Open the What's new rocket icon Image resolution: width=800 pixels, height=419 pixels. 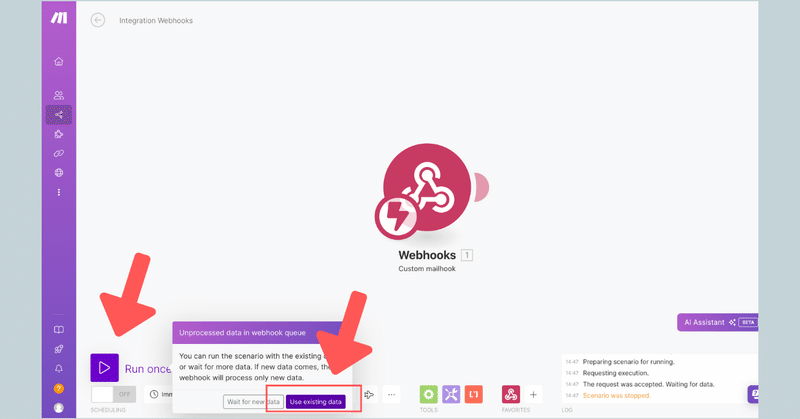[59, 349]
